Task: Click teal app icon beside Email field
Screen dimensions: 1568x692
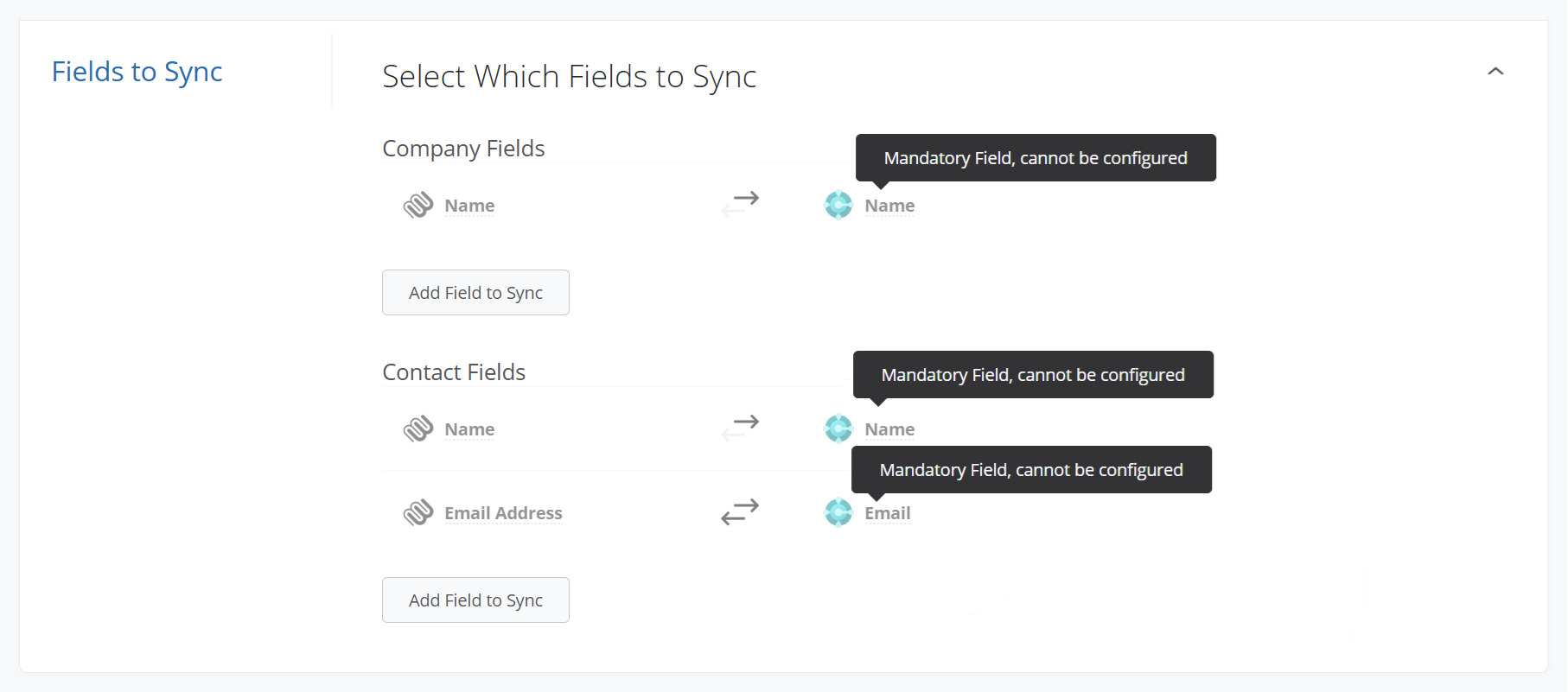Action: pos(838,512)
